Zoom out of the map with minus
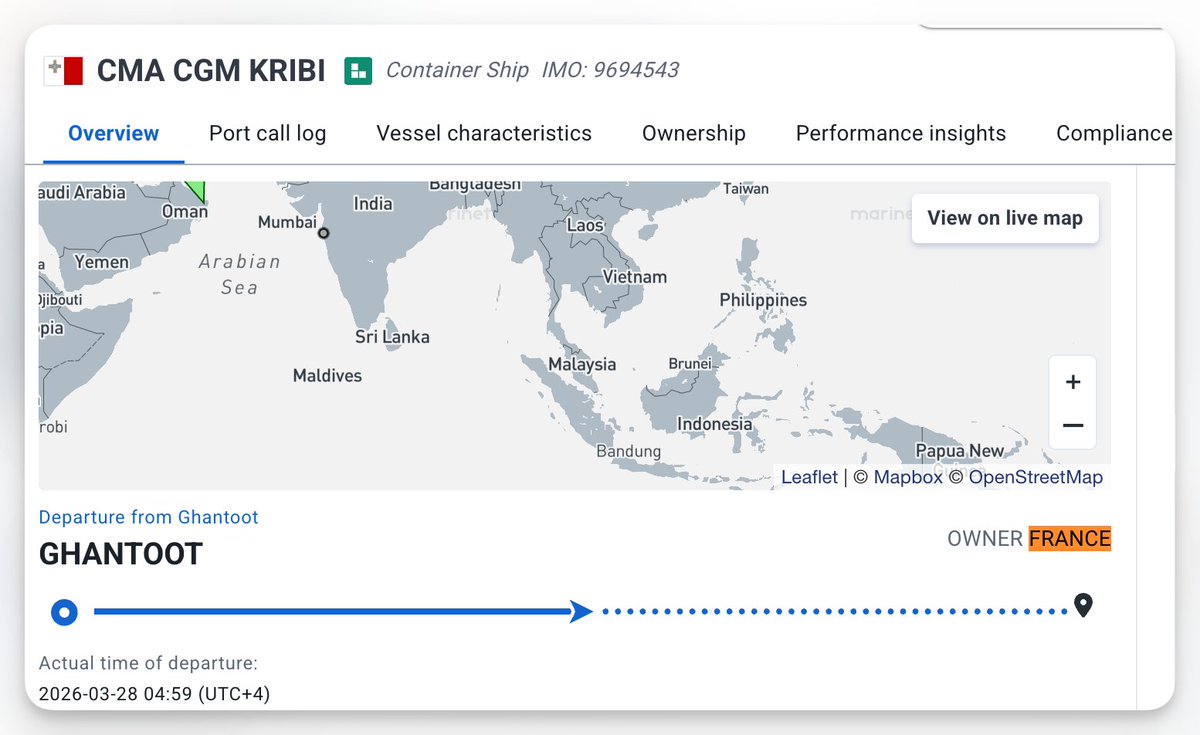Viewport: 1200px width, 735px height. [x=1073, y=425]
